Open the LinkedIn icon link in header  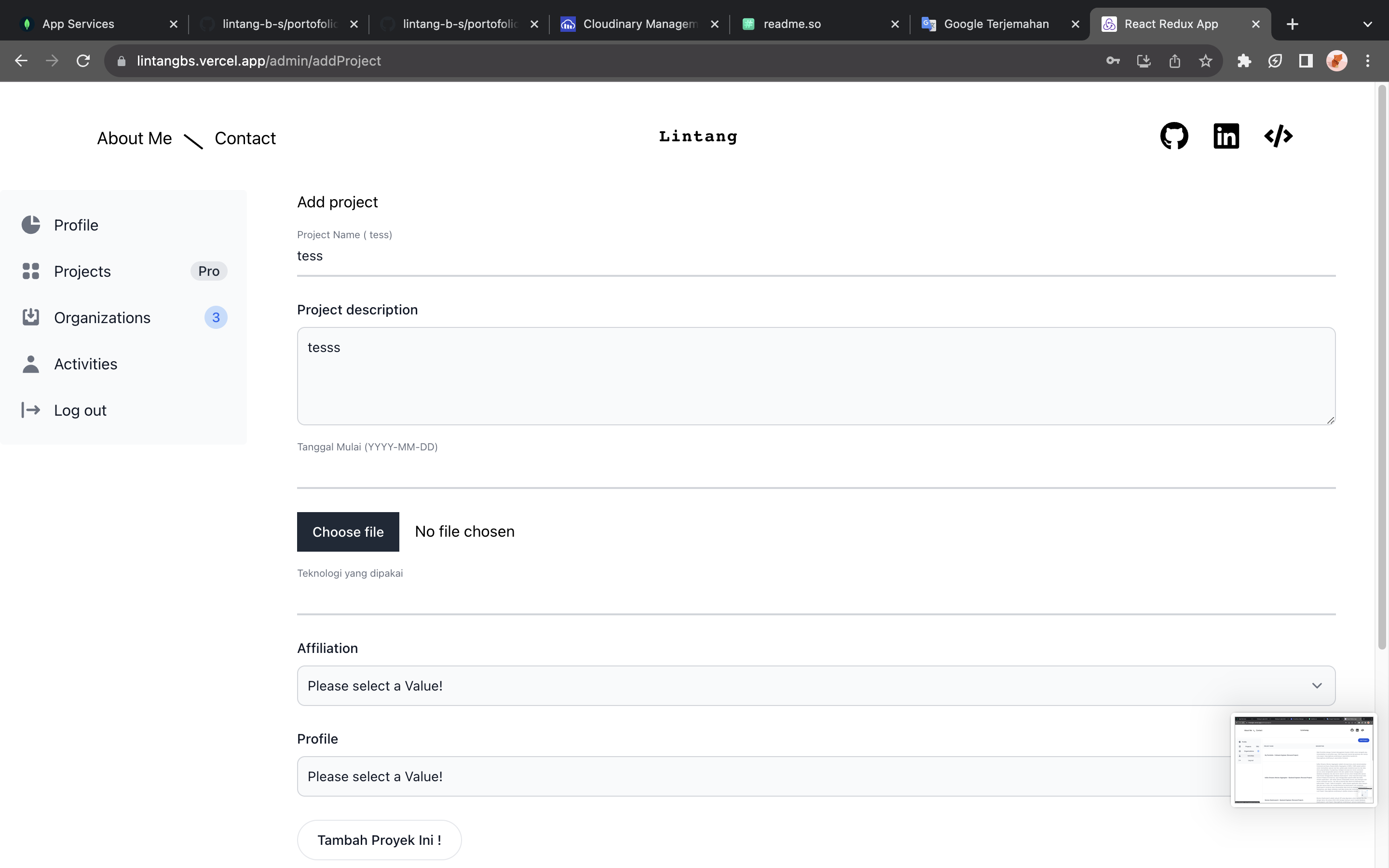[1226, 136]
